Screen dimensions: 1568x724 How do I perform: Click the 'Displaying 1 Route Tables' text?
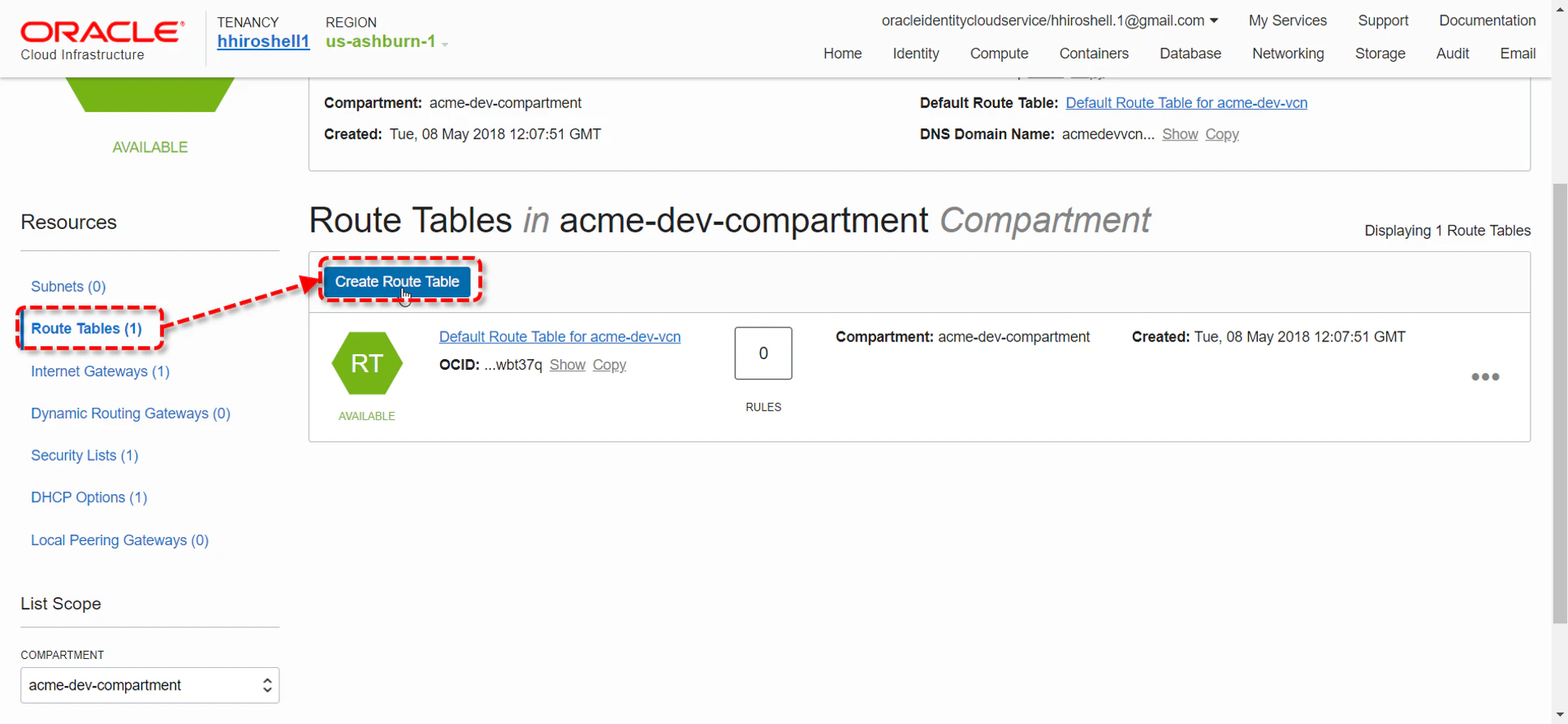click(x=1448, y=231)
